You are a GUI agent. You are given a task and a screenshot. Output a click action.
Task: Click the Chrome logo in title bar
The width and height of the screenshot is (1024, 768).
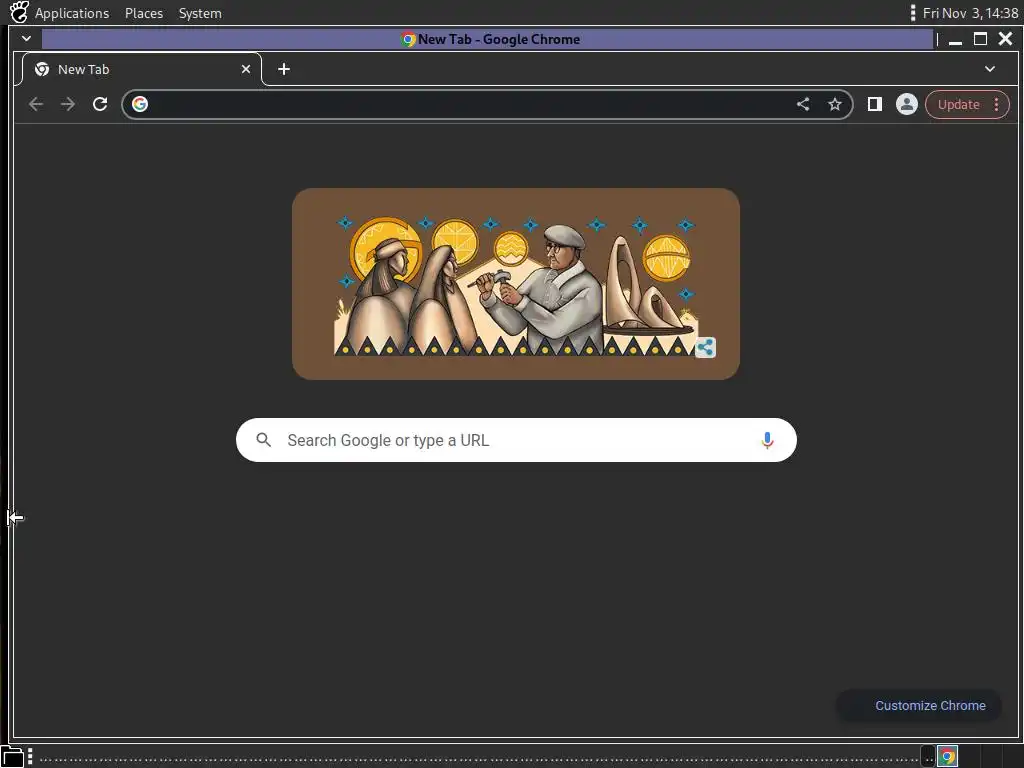tap(408, 39)
